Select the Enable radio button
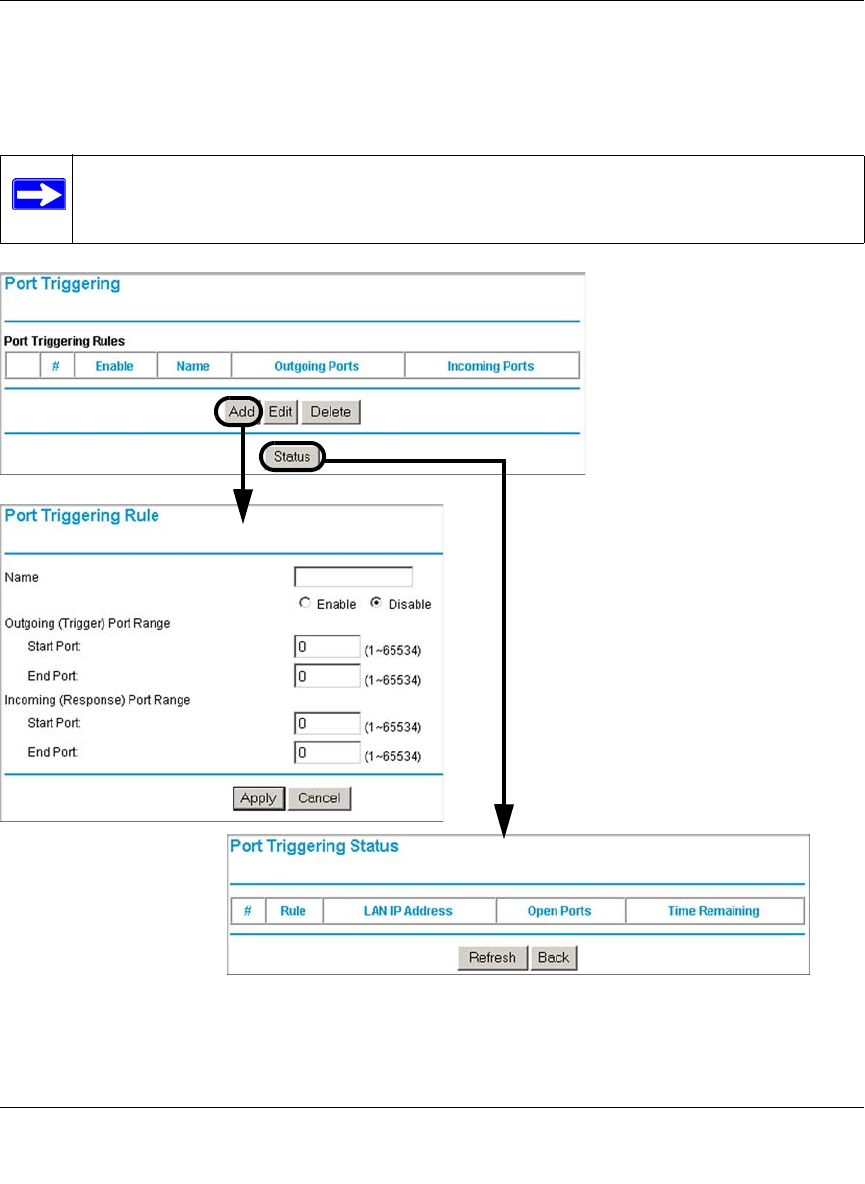This screenshot has width=865, height=1184. (305, 603)
